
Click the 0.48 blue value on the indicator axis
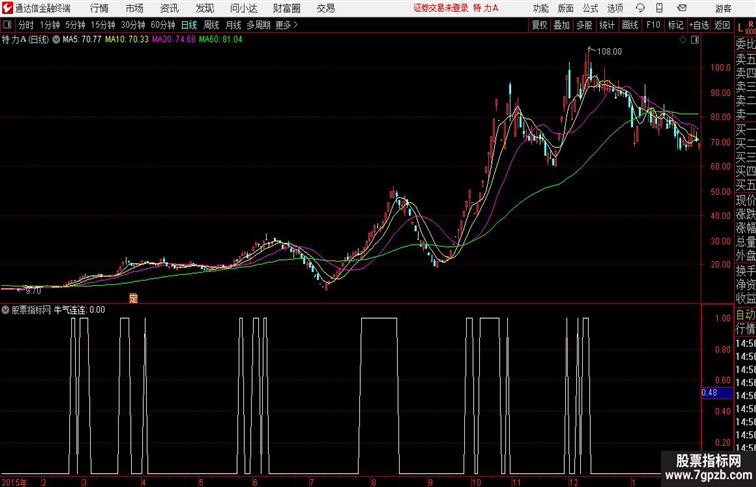(x=716, y=392)
